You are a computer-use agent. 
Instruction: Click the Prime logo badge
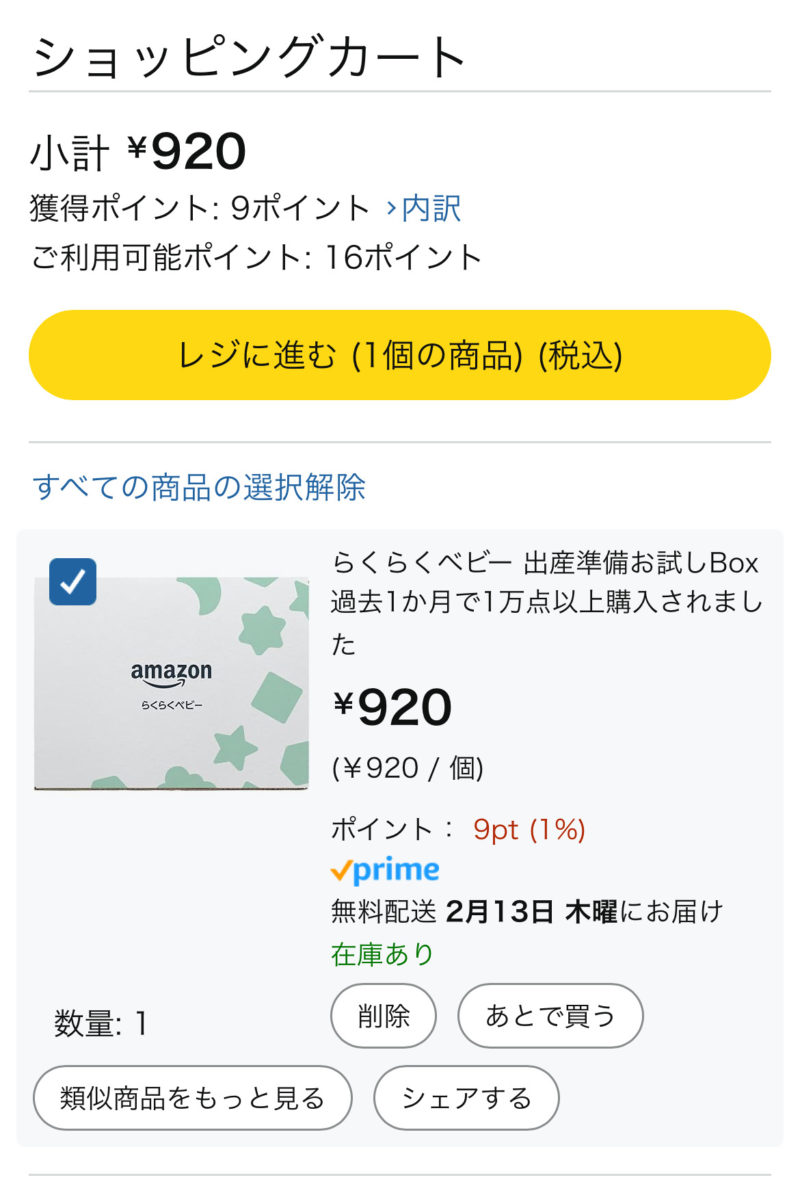point(385,871)
